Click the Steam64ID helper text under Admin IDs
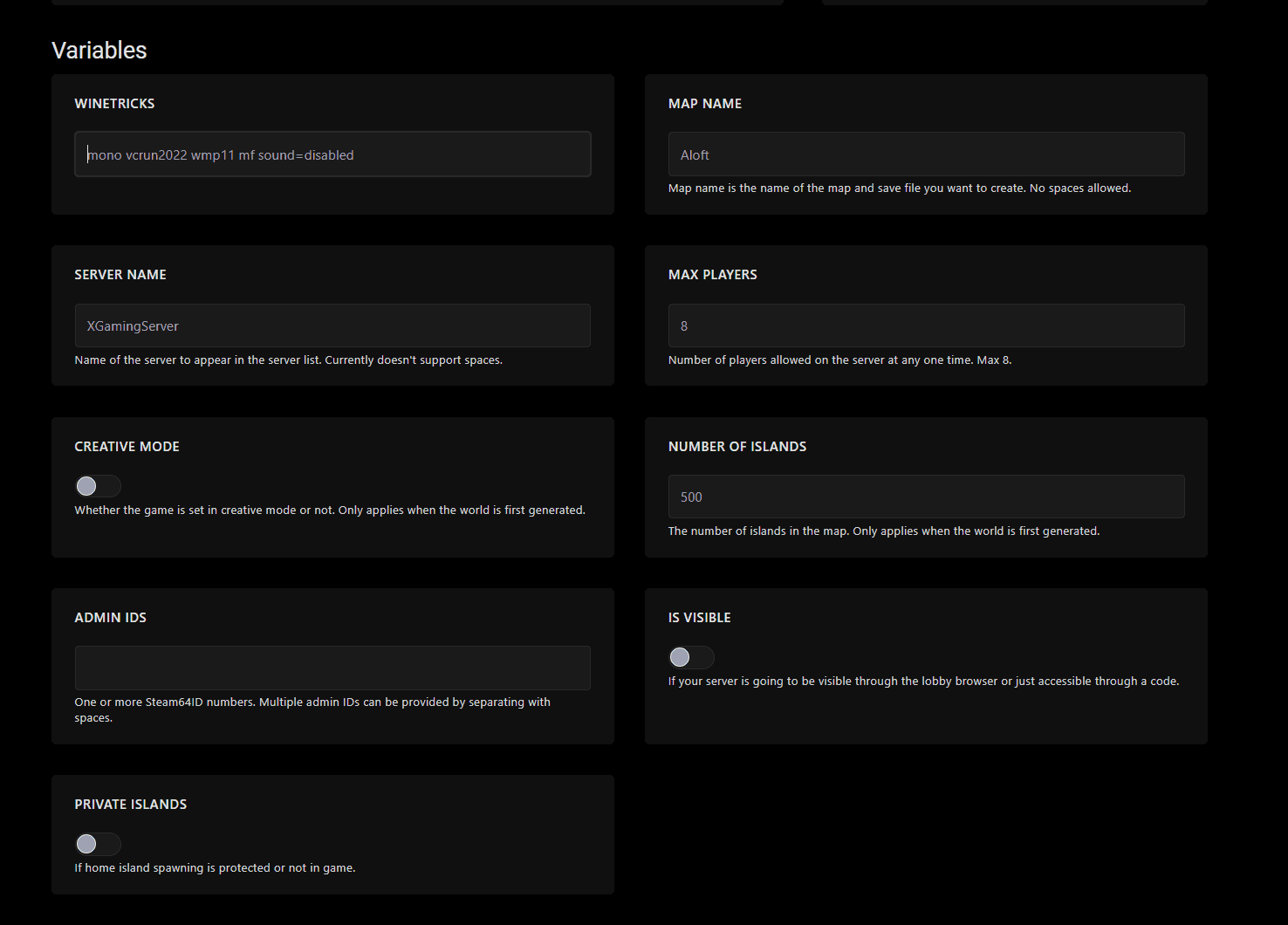 point(312,709)
